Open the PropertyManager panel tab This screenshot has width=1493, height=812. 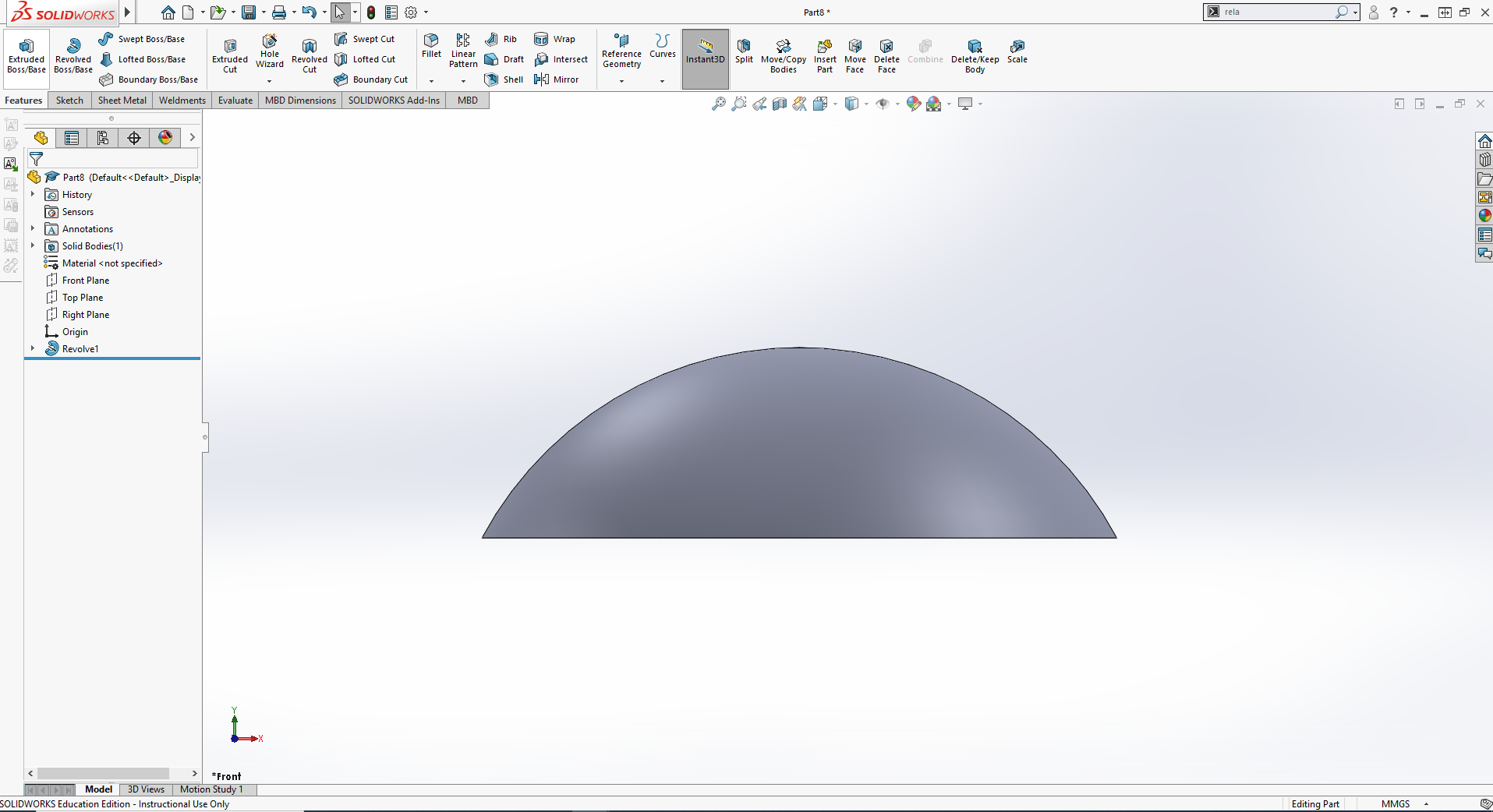[72, 138]
